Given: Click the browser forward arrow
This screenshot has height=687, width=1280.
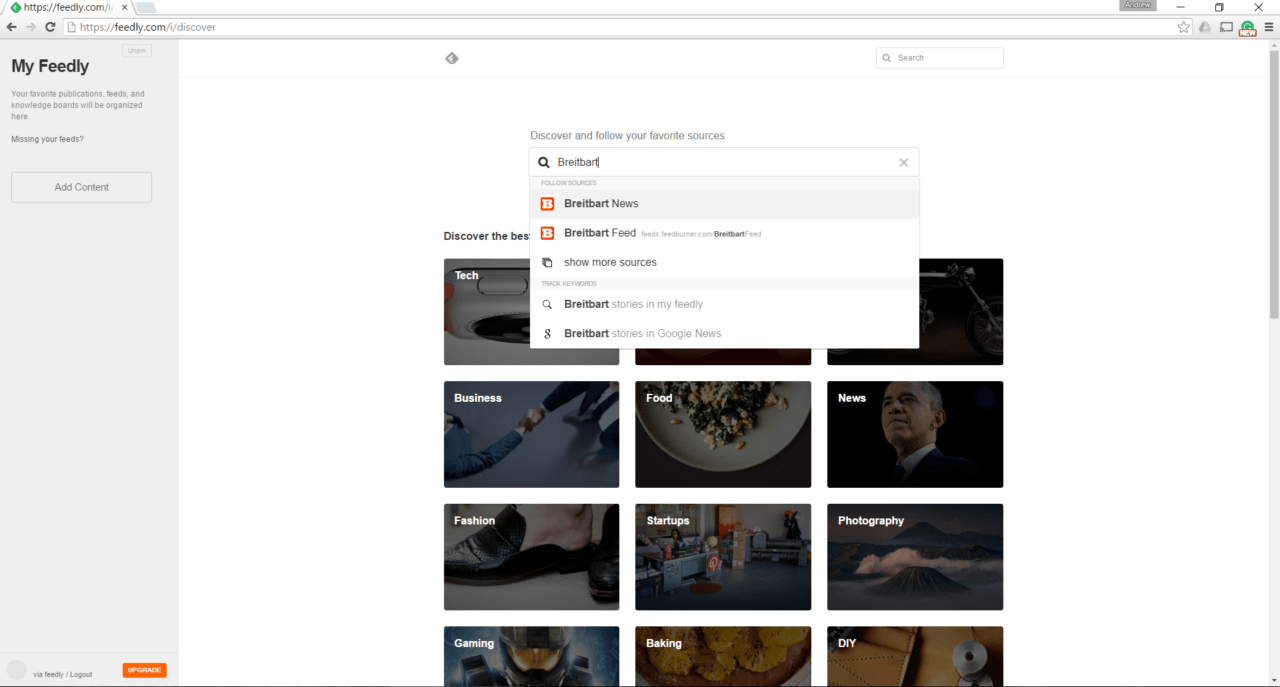Looking at the screenshot, I should coord(31,27).
